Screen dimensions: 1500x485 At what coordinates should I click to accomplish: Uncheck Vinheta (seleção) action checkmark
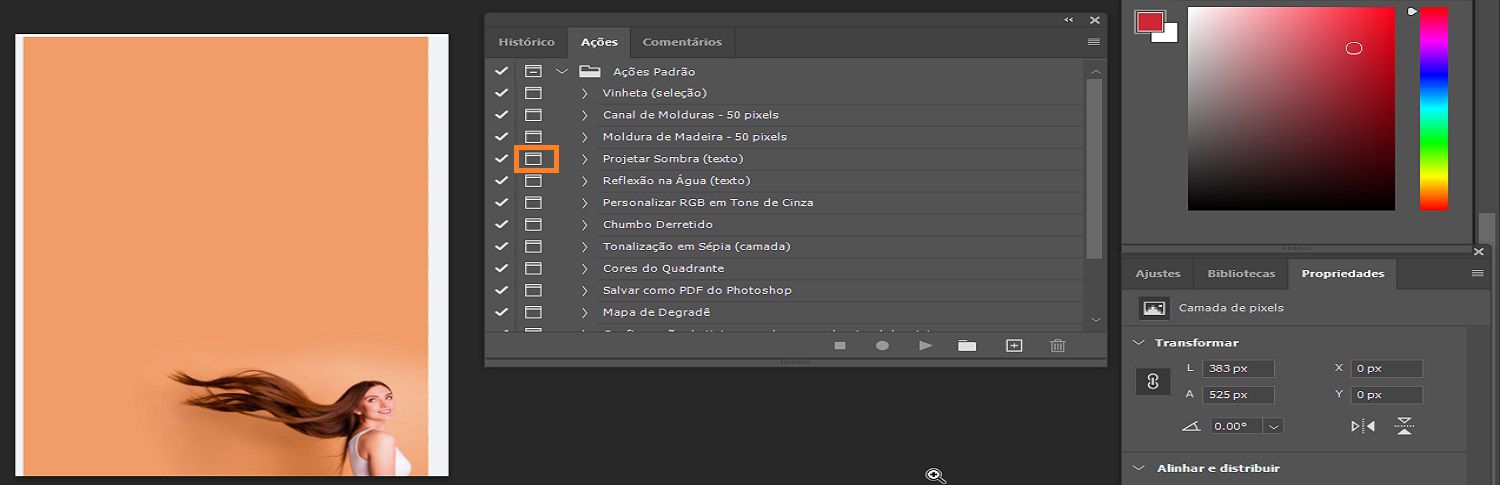pyautogui.click(x=502, y=93)
